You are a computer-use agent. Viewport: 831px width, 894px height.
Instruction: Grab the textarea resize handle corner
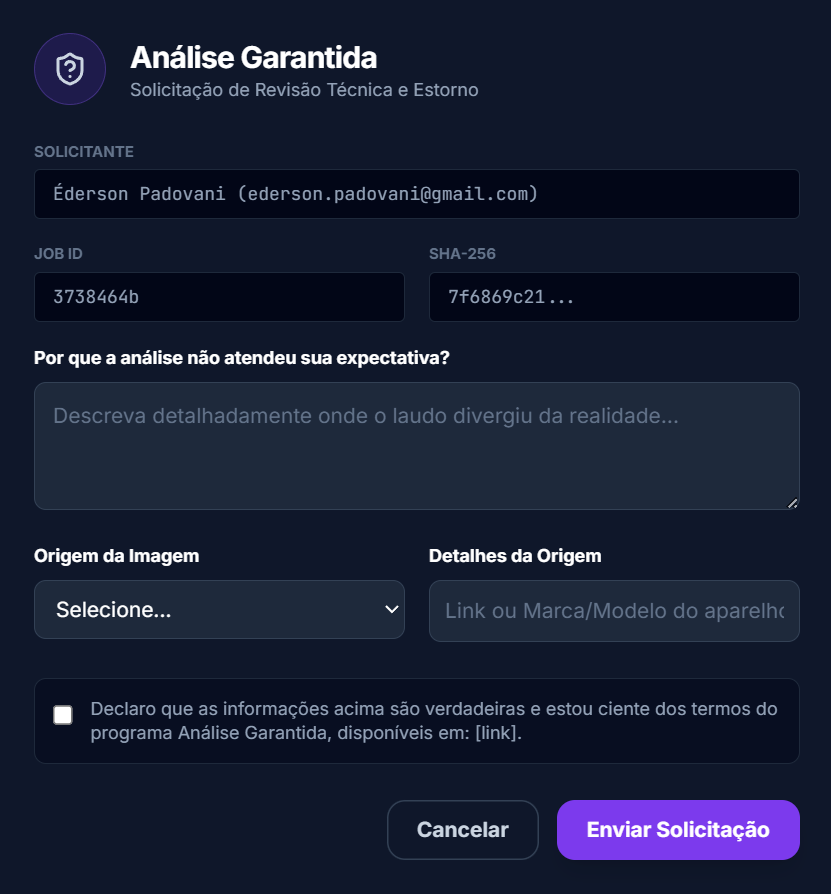(x=793, y=503)
